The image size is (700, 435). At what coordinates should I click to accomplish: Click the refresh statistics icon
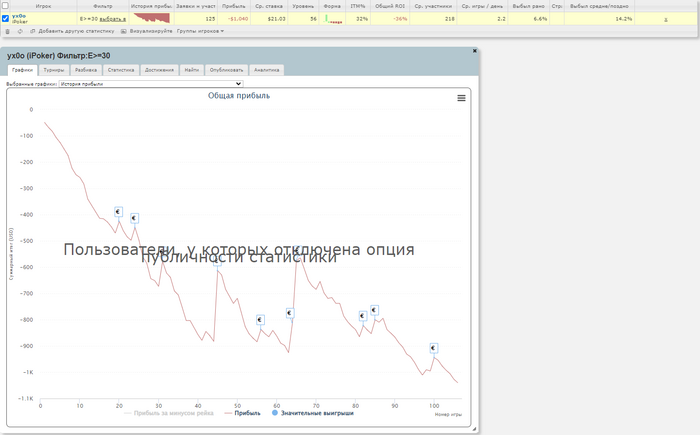tap(20, 31)
